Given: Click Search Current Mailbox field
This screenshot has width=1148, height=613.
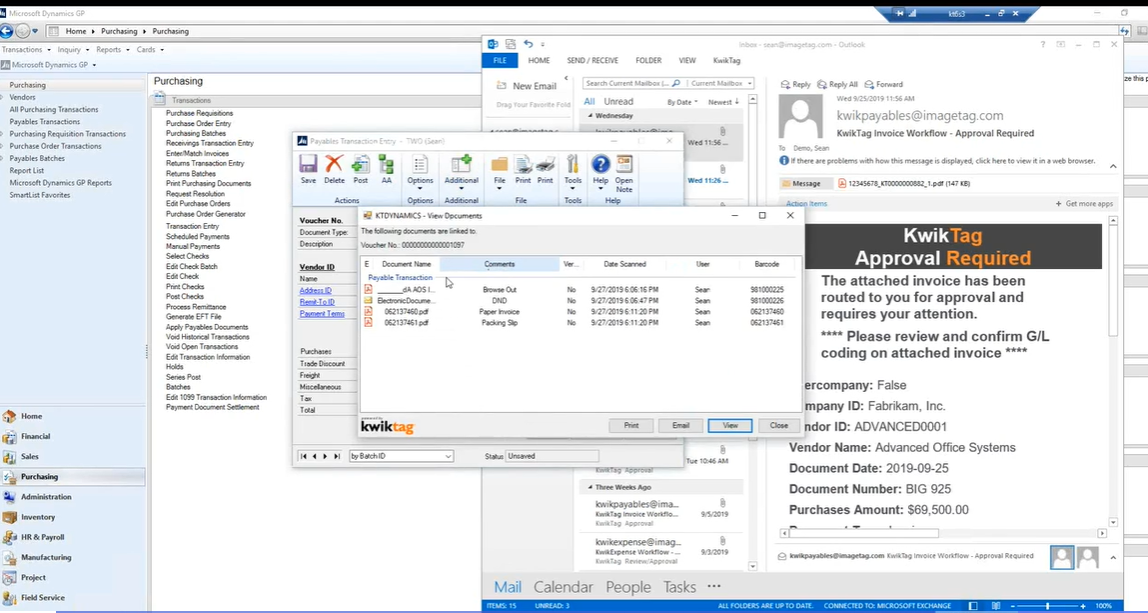Looking at the screenshot, I should [634, 83].
